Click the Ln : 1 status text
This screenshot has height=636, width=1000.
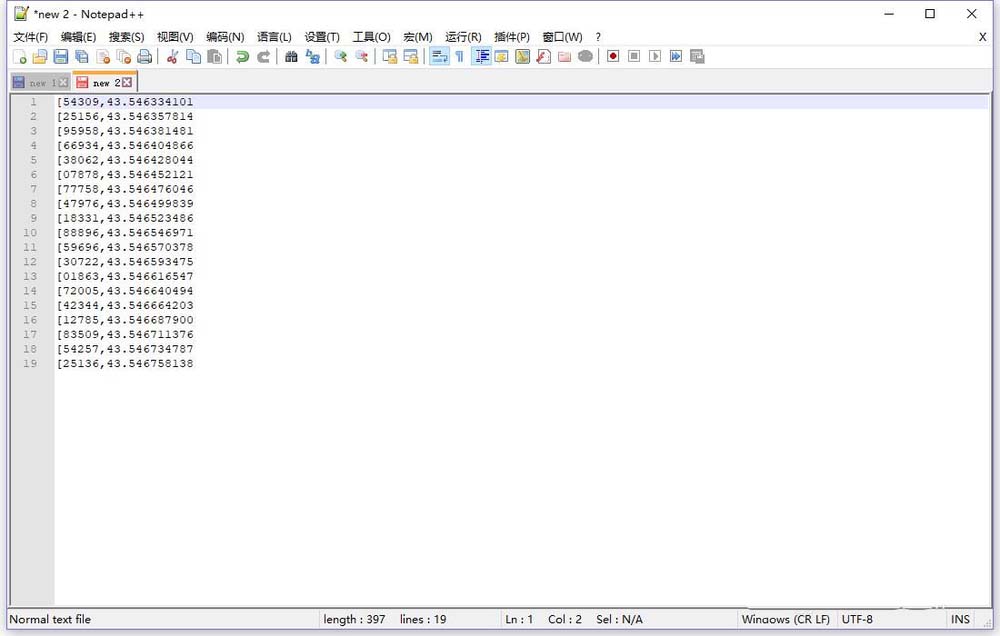(x=518, y=619)
